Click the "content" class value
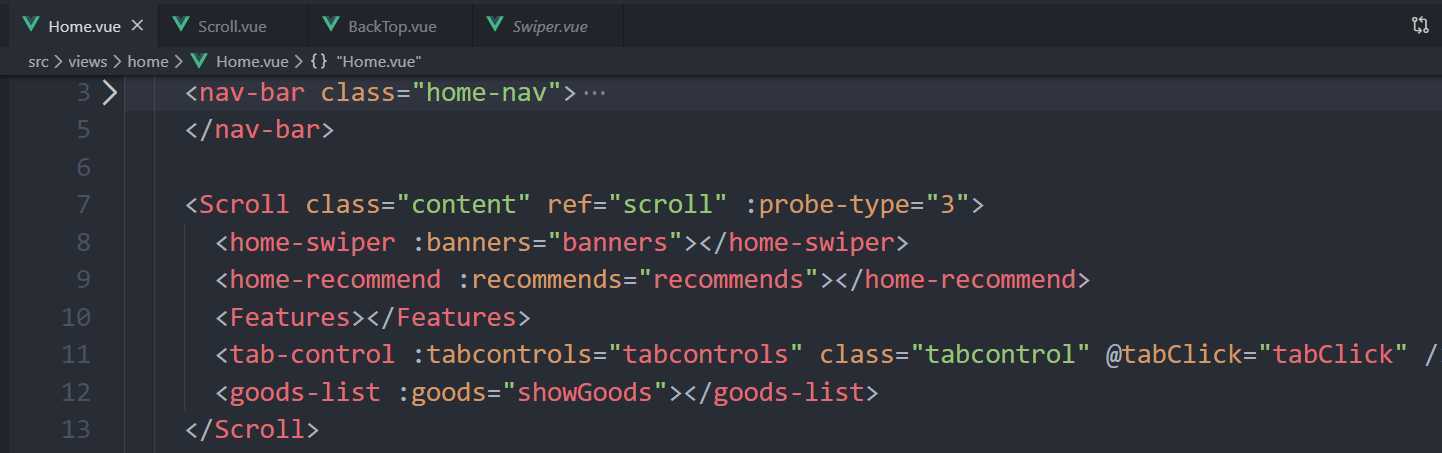 point(464,205)
